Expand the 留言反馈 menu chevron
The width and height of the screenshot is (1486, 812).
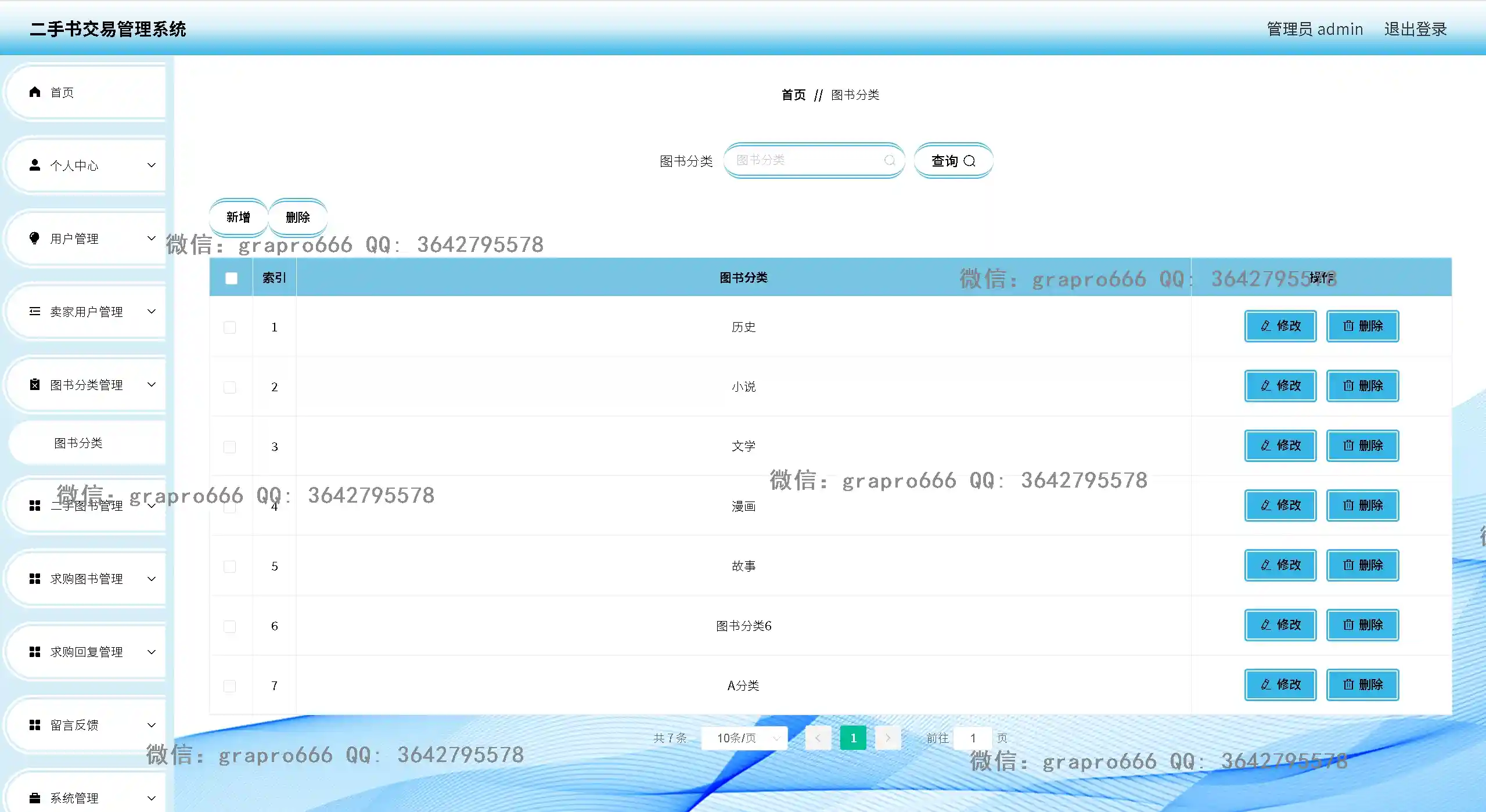click(152, 725)
